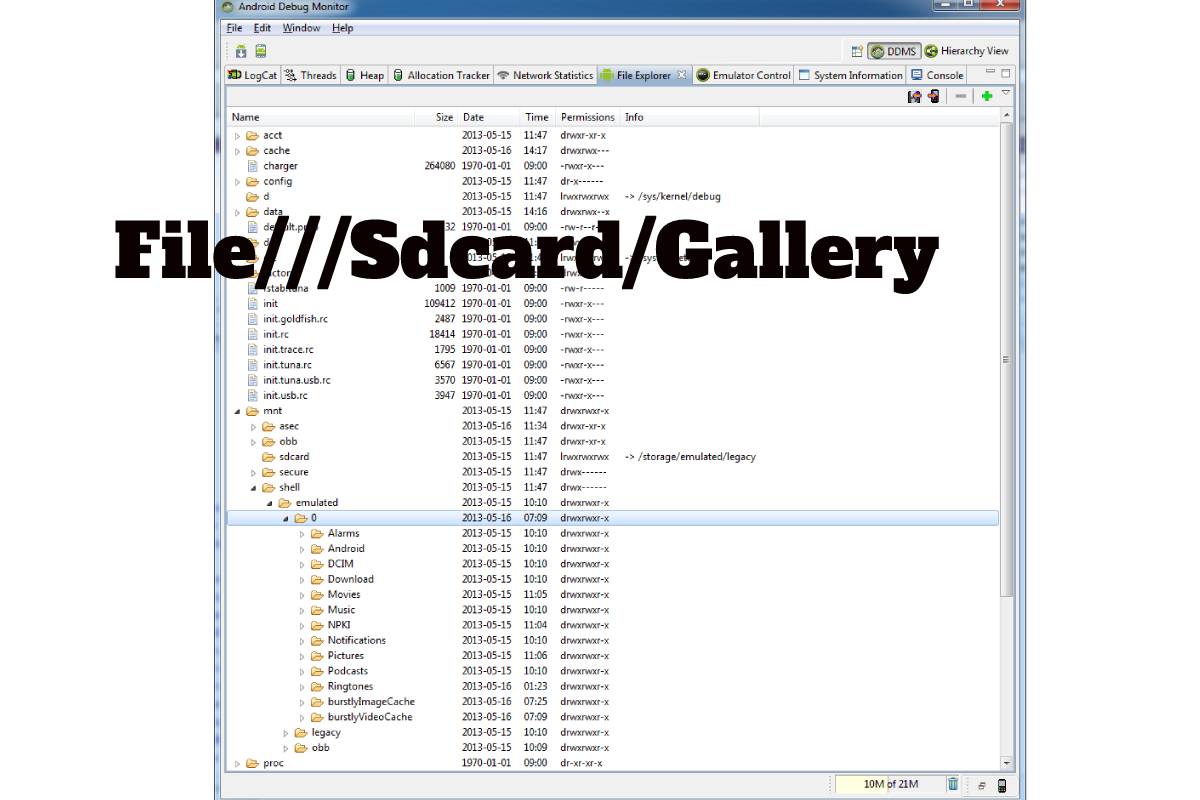
Task: Switch to Hierarchy View perspective
Action: pyautogui.click(x=966, y=51)
